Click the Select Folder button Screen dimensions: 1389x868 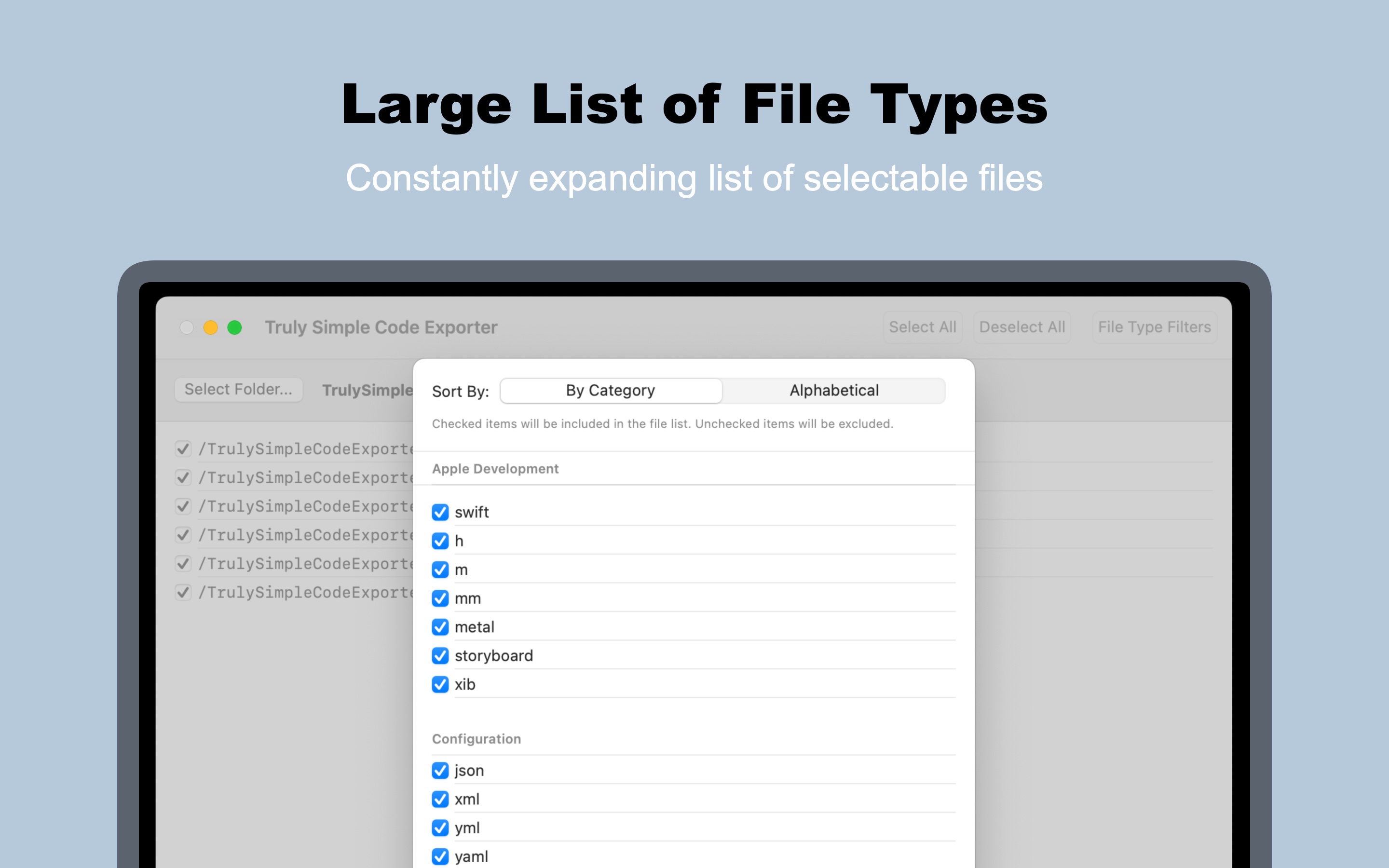238,389
